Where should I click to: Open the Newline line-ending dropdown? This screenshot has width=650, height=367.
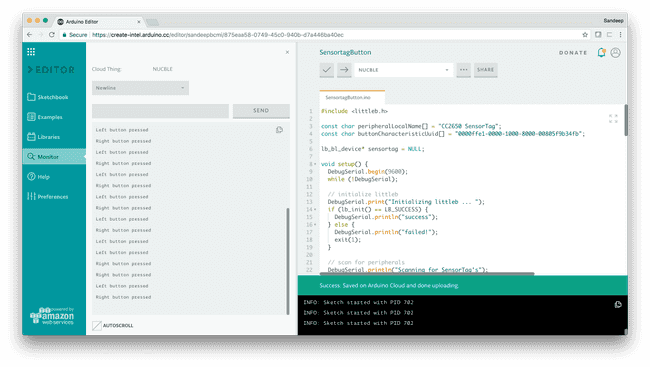pos(140,88)
